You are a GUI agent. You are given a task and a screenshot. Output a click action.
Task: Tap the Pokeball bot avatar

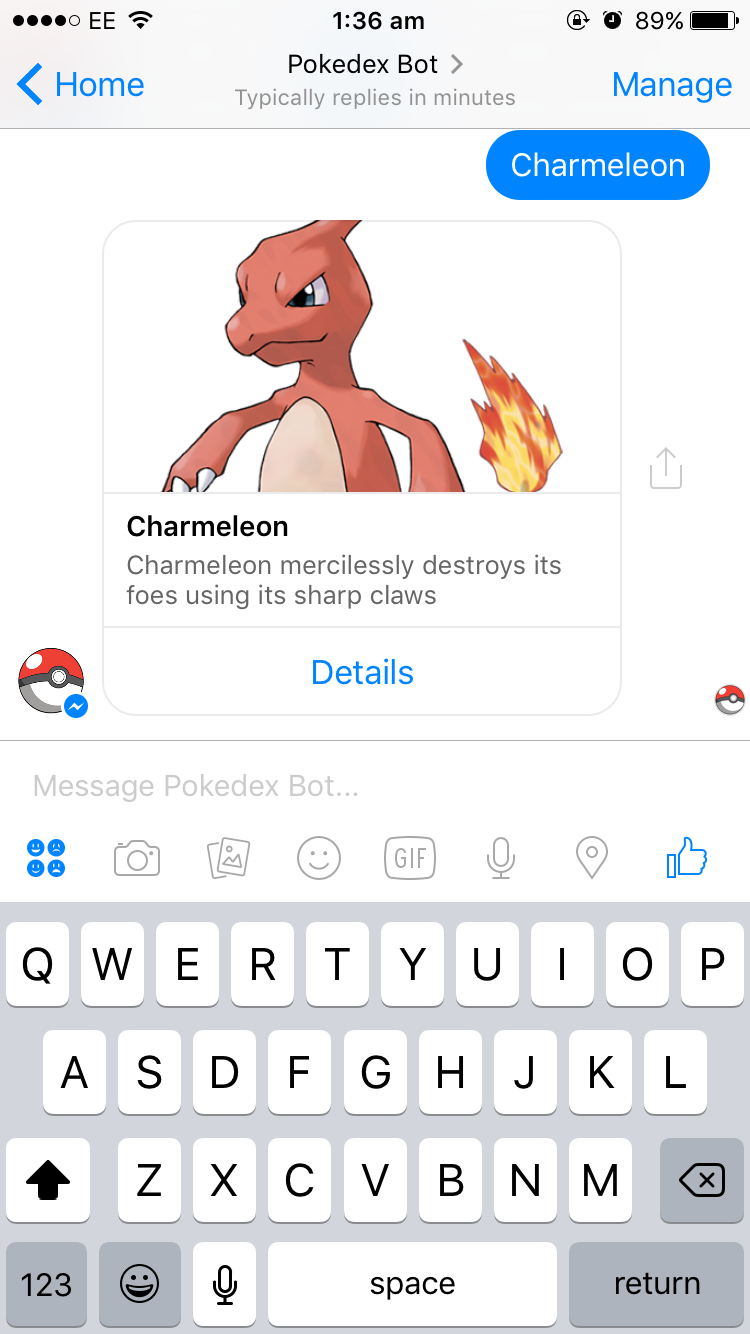(x=51, y=681)
